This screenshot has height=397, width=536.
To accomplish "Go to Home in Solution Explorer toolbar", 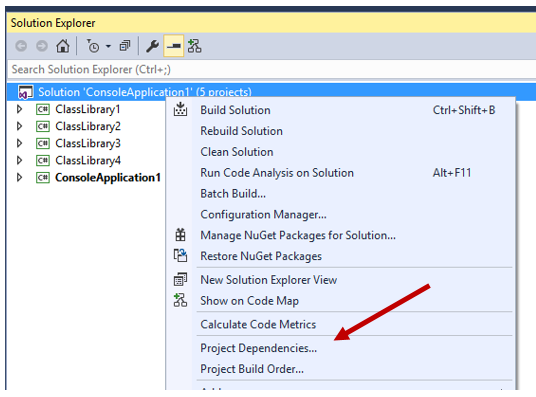I will tap(63, 46).
